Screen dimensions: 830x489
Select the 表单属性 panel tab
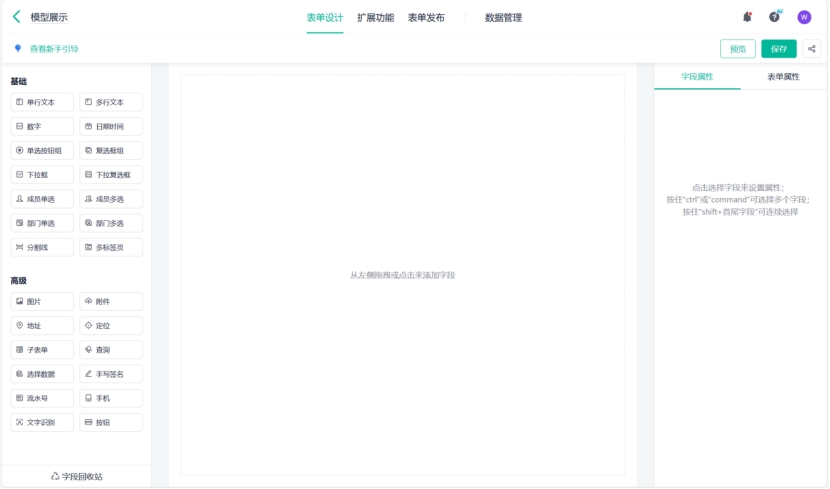point(783,77)
